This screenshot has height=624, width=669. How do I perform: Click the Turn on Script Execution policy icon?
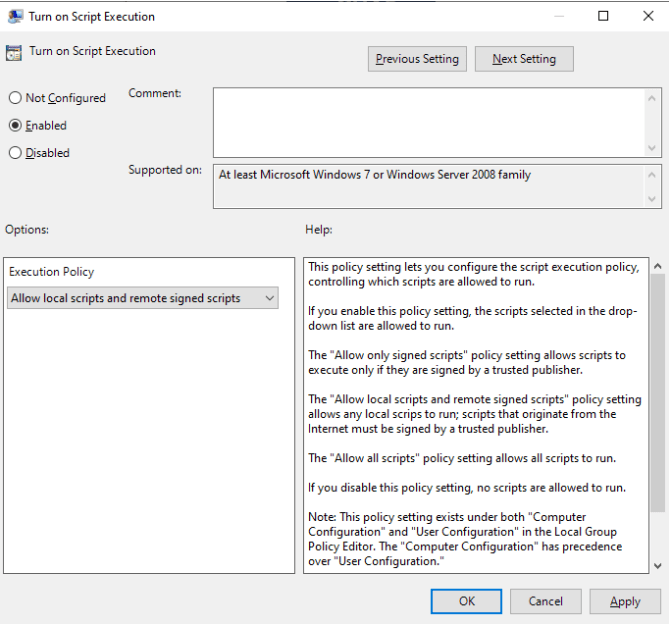pyautogui.click(x=15, y=52)
